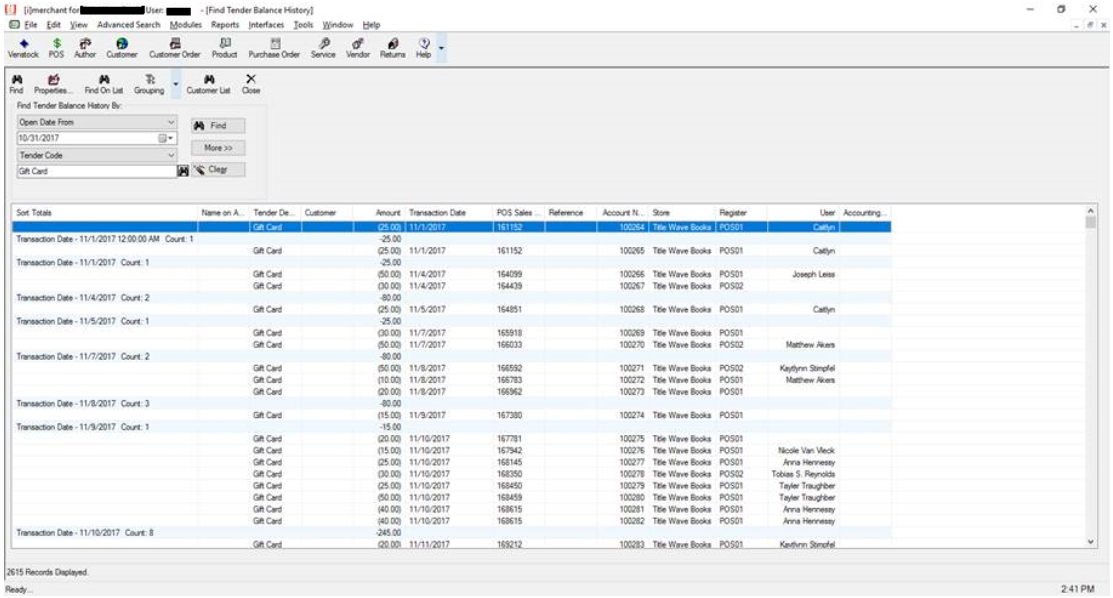1113x598 pixels.
Task: Click the Reference column header
Action: click(571, 213)
